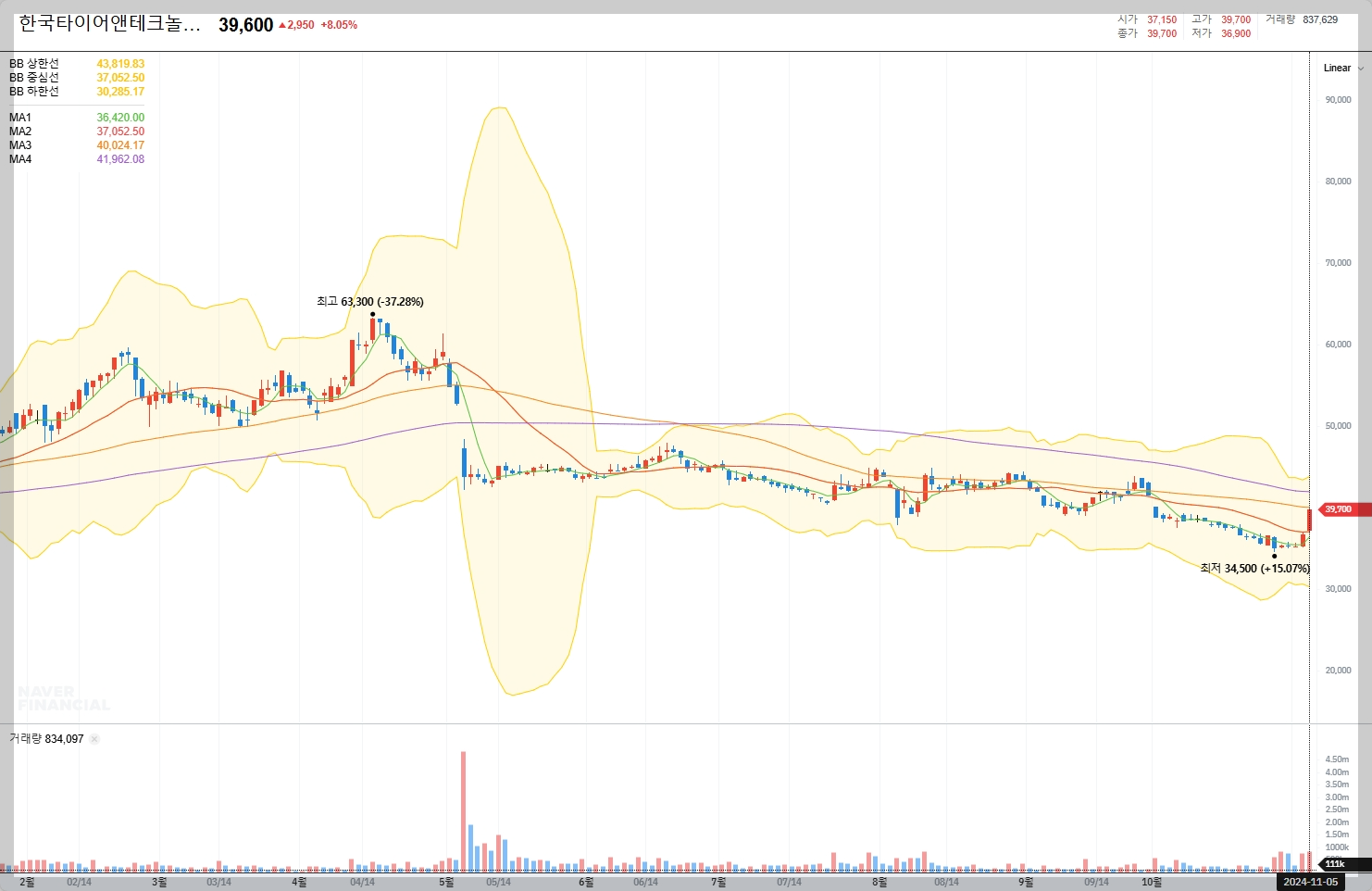Click the MA3 value 40,024.17
The image size is (1372, 891).
click(x=120, y=145)
